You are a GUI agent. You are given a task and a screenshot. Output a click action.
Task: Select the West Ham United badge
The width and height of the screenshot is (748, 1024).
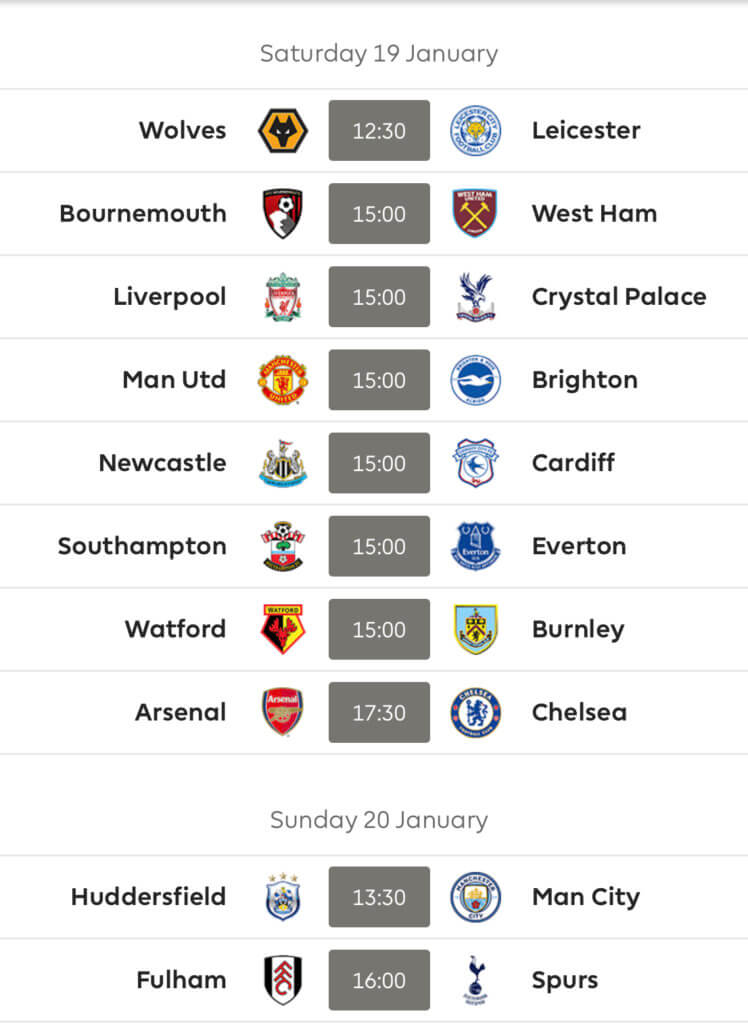pyautogui.click(x=475, y=214)
